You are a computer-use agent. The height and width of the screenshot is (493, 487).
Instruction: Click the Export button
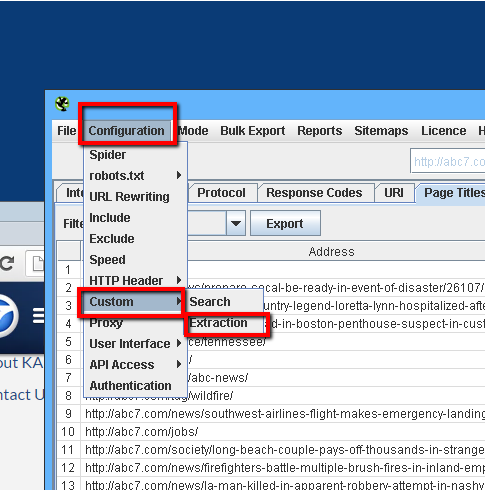click(285, 223)
